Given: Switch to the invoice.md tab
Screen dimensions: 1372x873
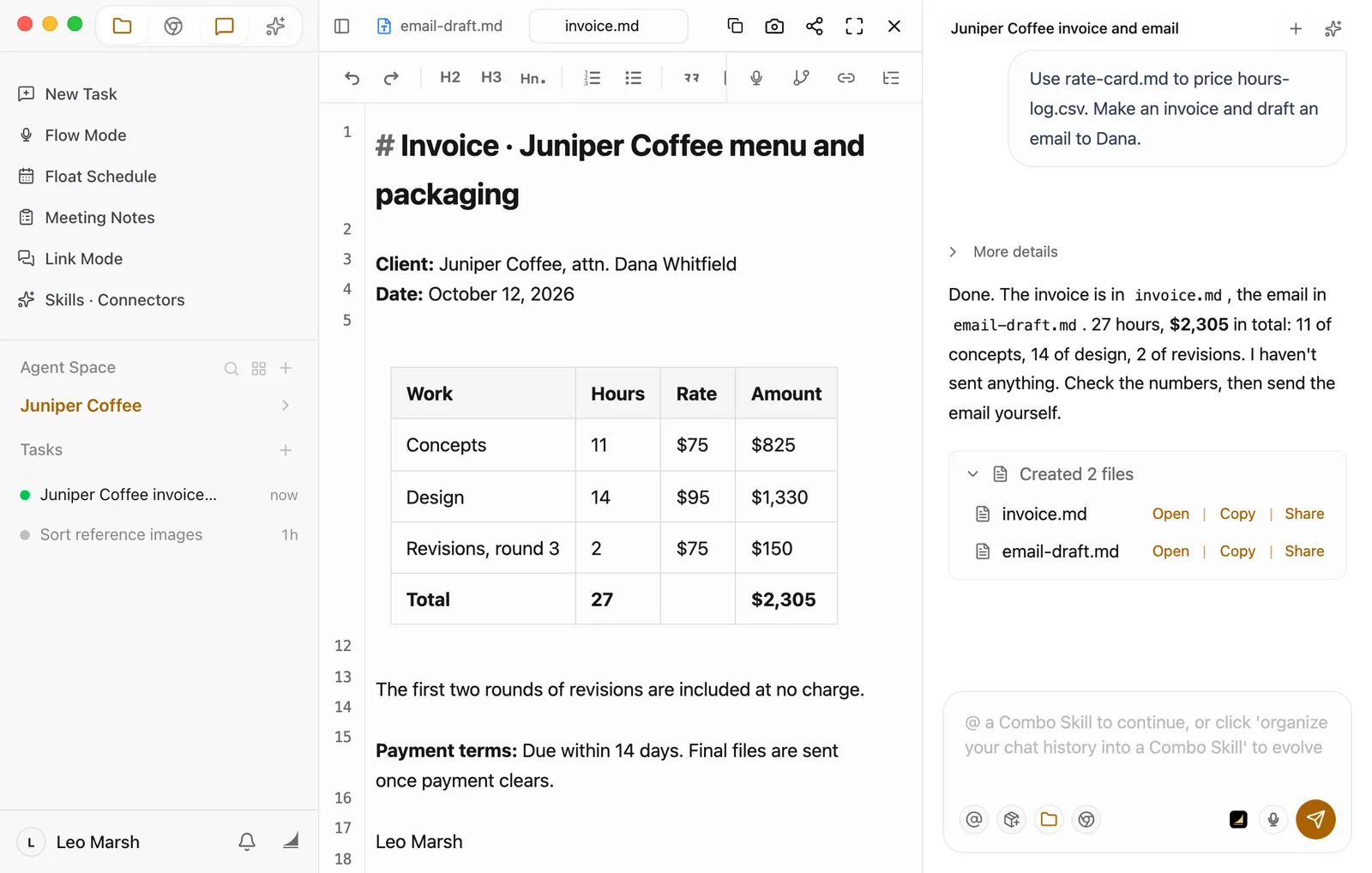Looking at the screenshot, I should click(608, 26).
